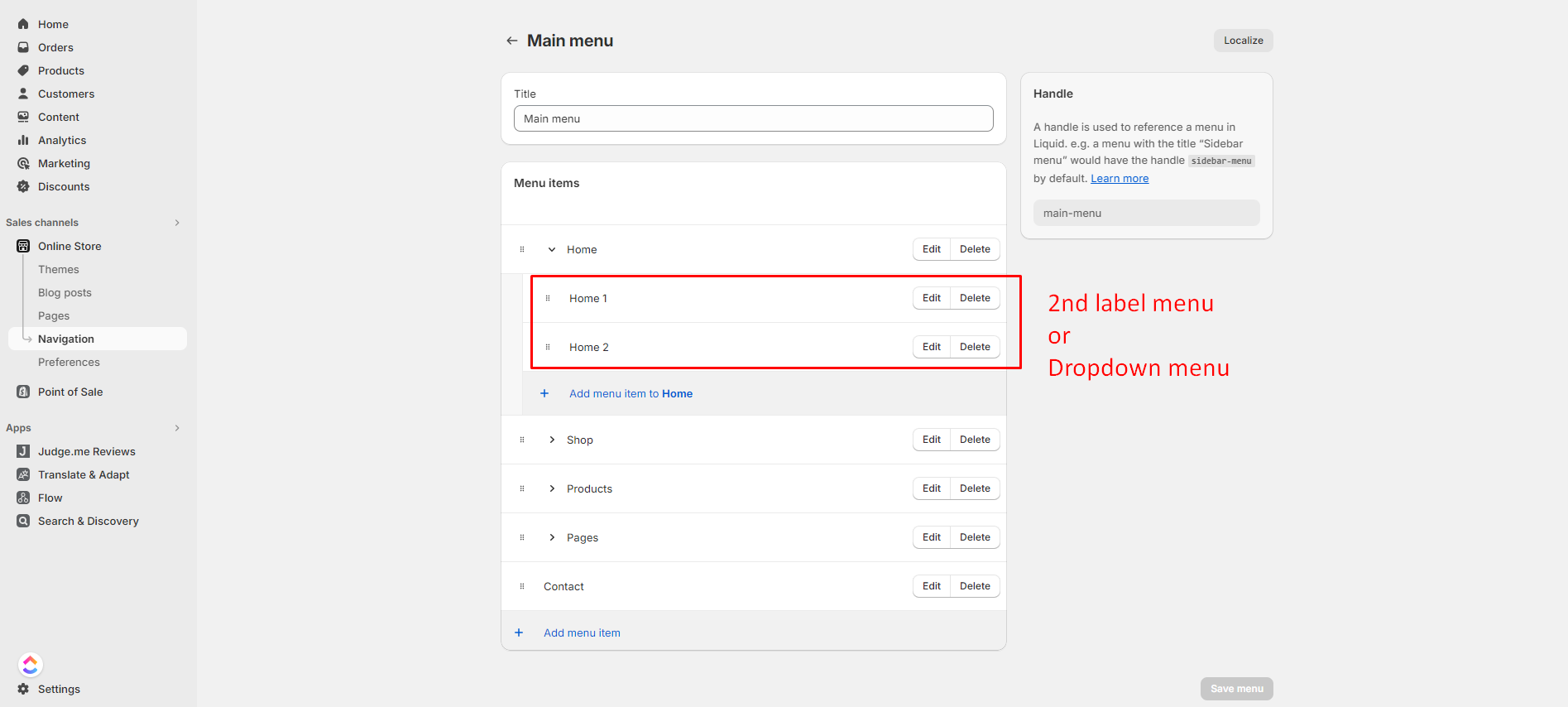
Task: Click the ClickUp floating logo icon
Action: [31, 665]
